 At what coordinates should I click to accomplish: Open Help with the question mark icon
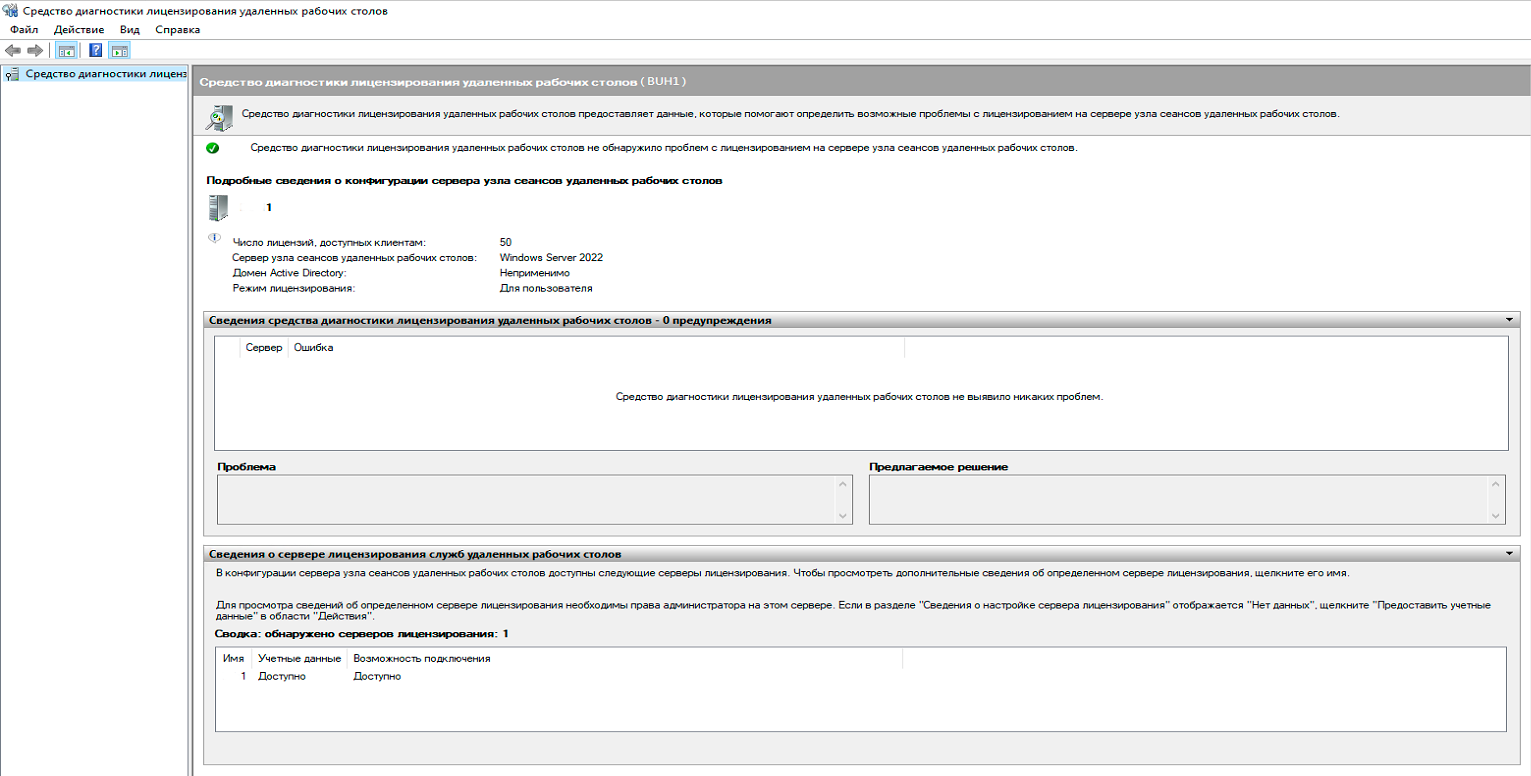tap(96, 50)
